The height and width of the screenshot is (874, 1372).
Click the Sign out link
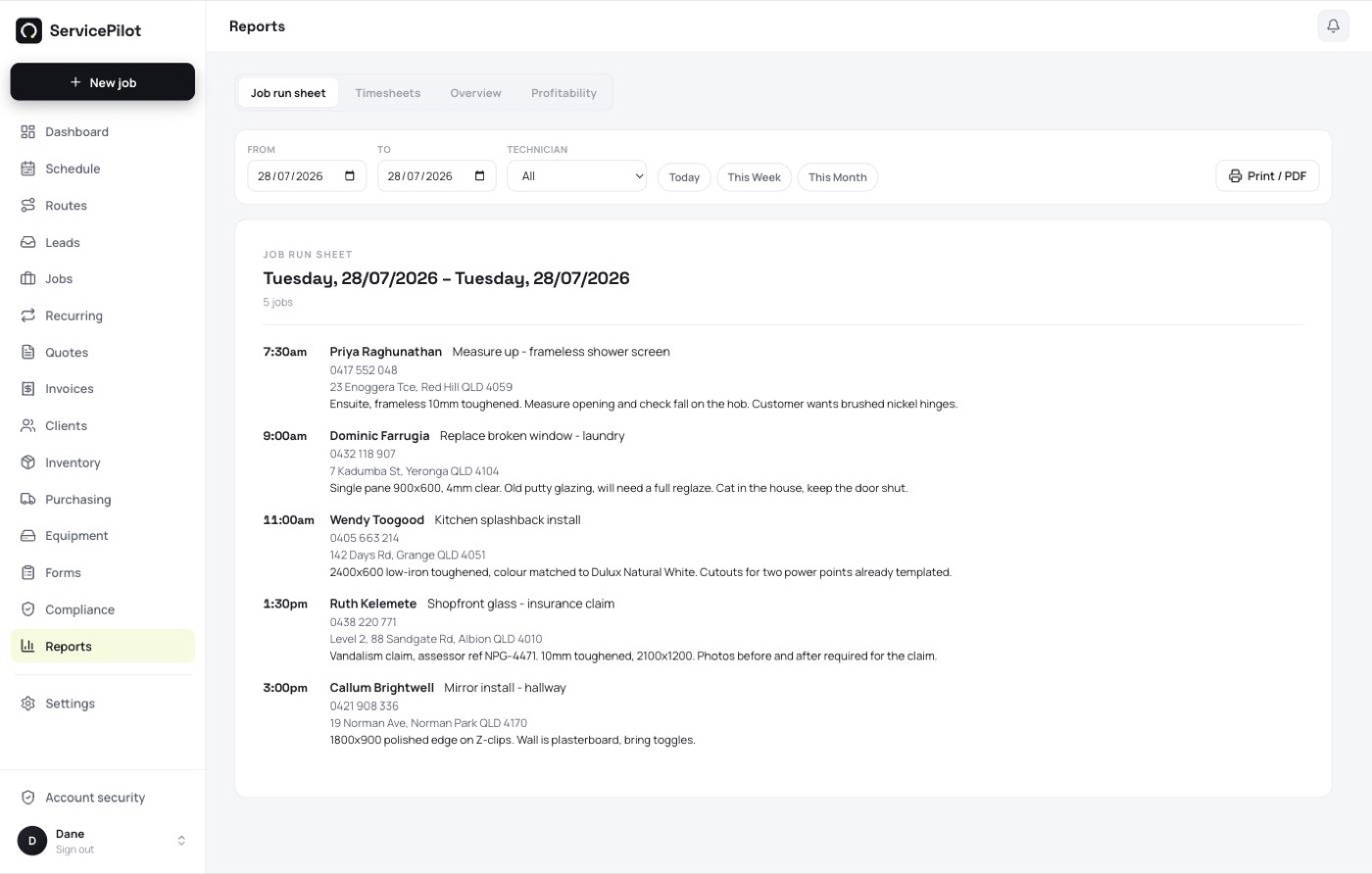74,850
